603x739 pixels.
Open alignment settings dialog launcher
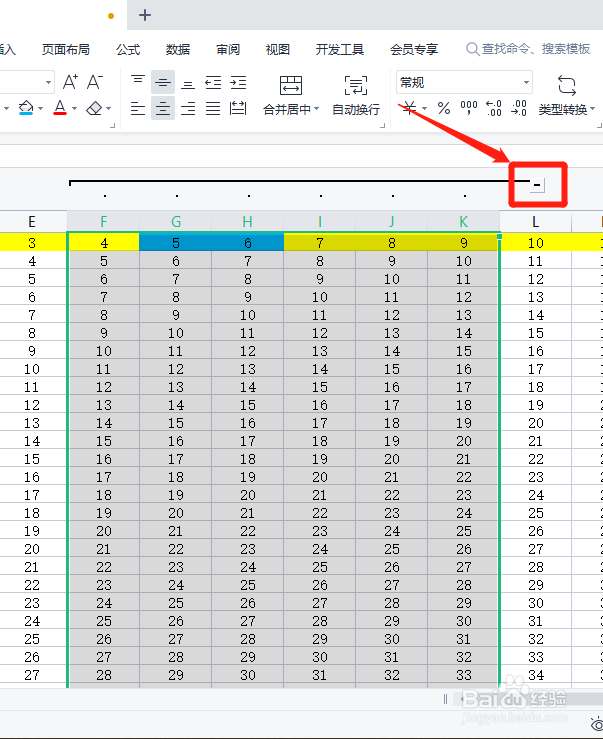point(382,125)
